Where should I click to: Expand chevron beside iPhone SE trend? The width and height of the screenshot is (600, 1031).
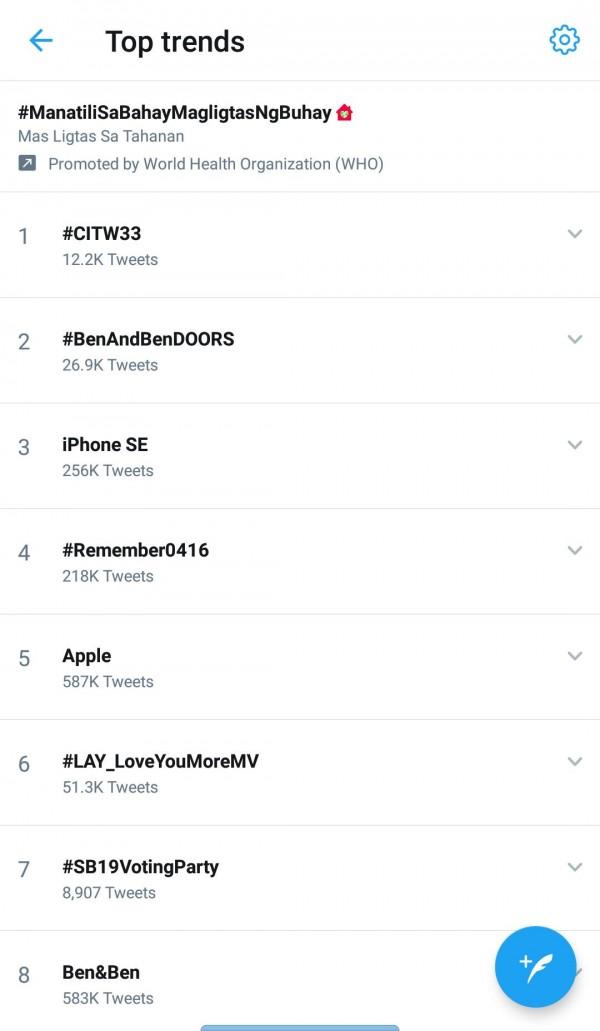(x=574, y=445)
